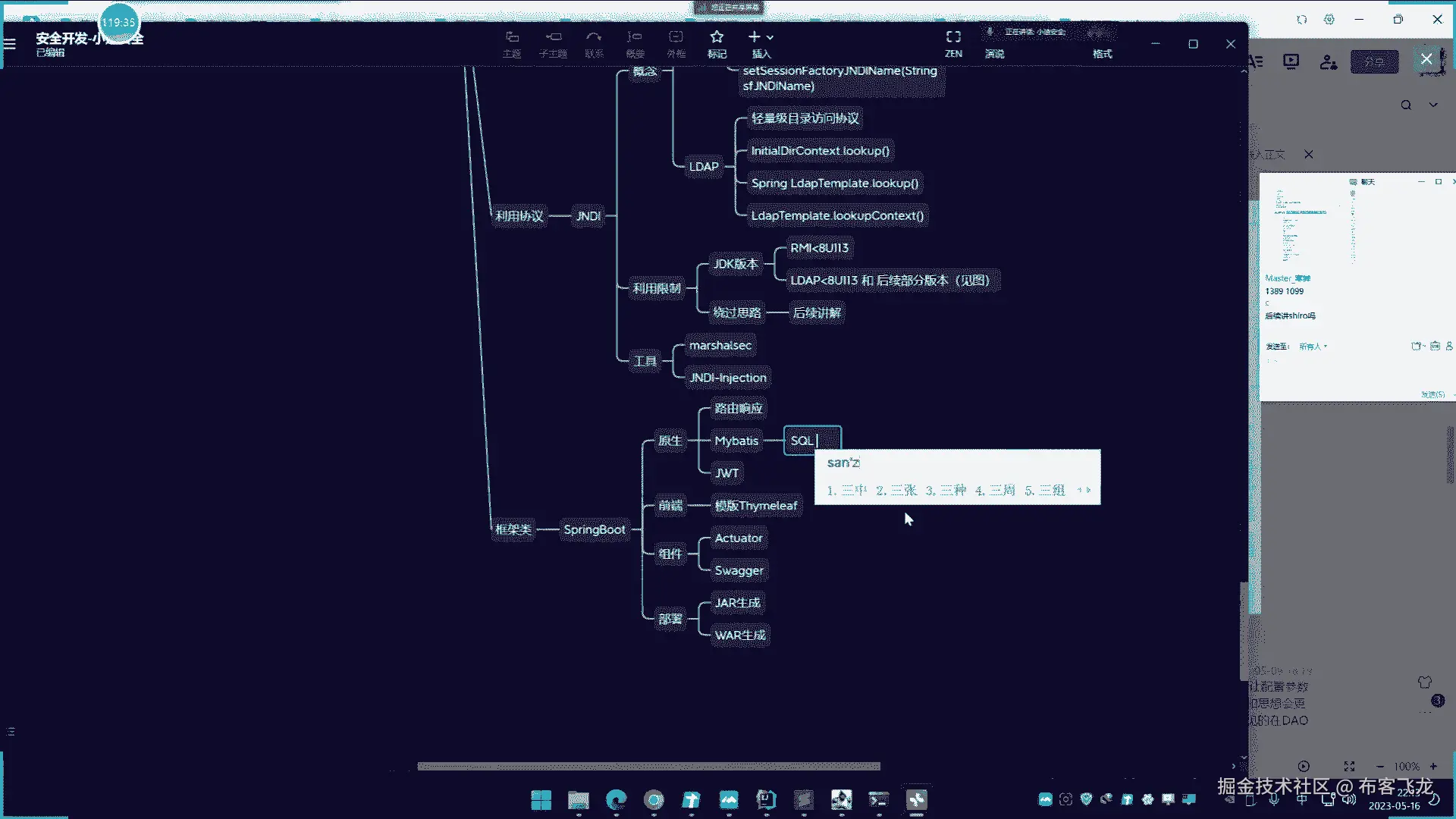1456x819 pixels.
Task: Open the hamburger menu at top left
Action: coord(10,44)
